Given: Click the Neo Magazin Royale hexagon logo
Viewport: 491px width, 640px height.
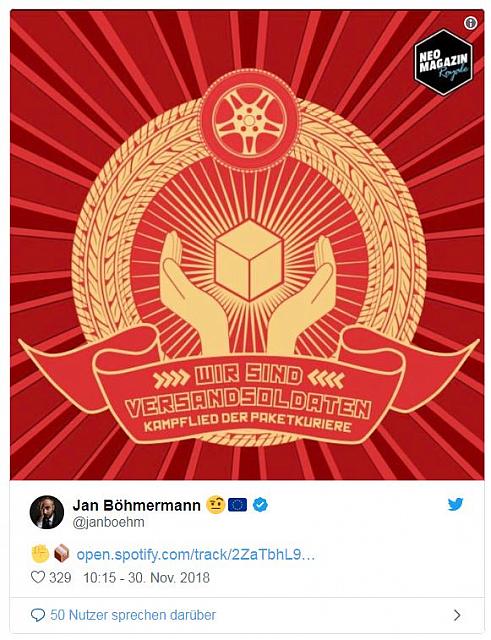Looking at the screenshot, I should [x=443, y=62].
